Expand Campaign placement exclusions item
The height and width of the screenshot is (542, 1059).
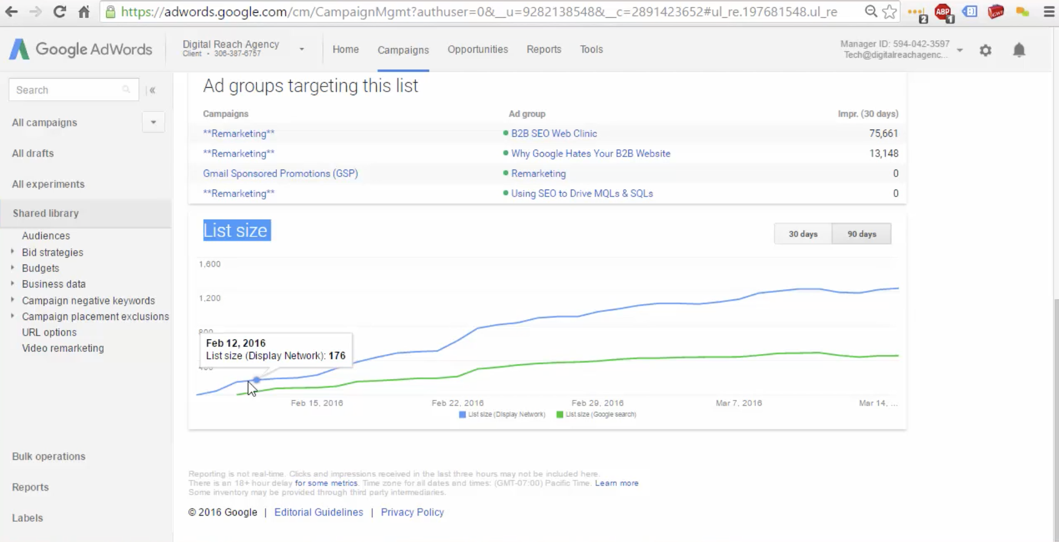pos(13,316)
